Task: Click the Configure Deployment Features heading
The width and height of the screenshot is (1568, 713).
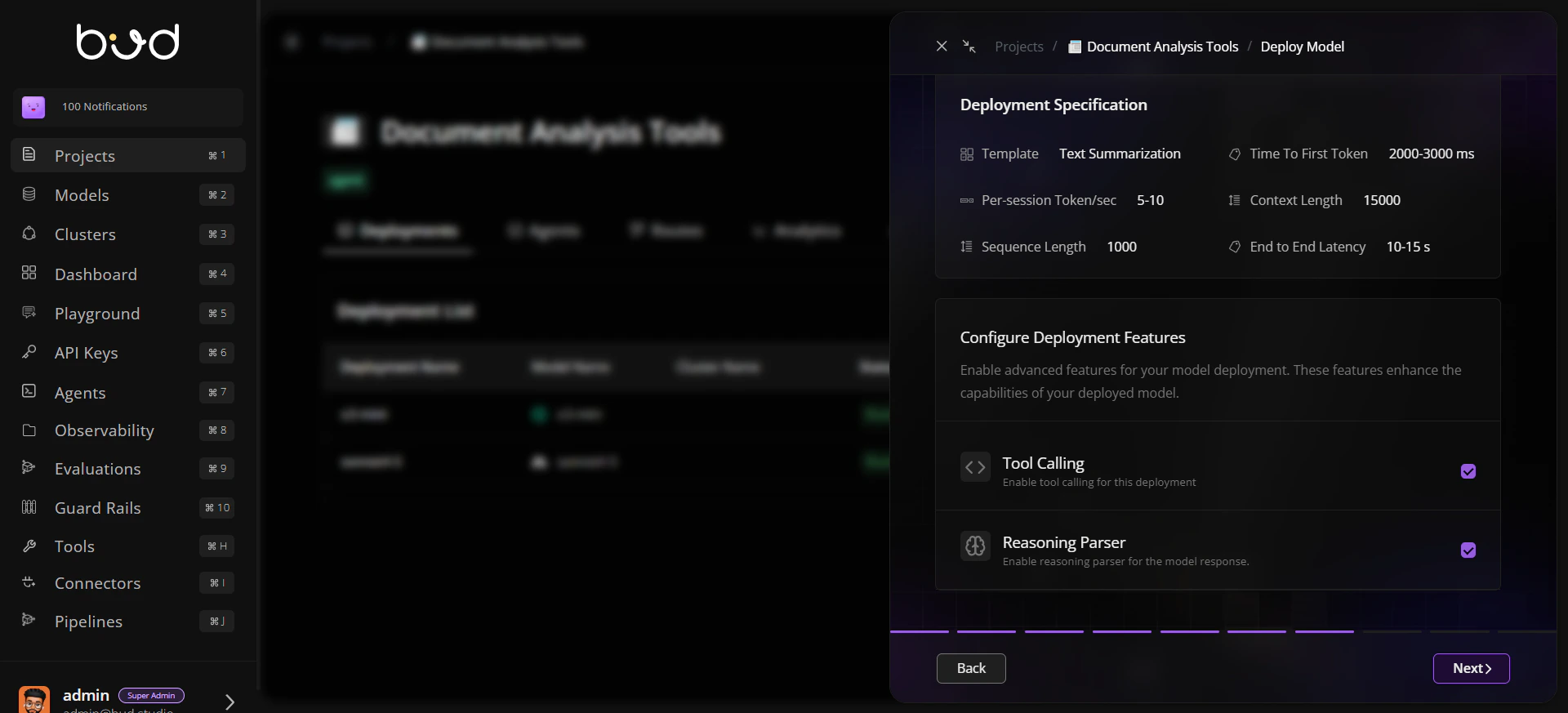Action: pyautogui.click(x=1072, y=337)
